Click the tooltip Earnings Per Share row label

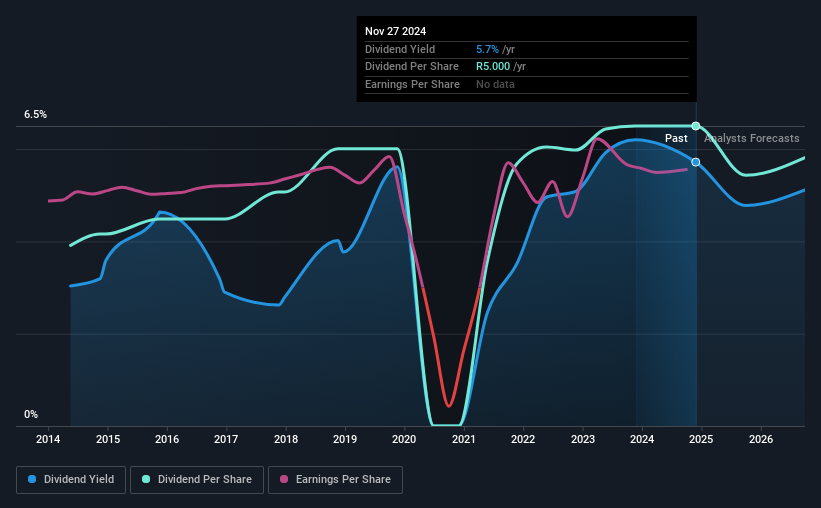pos(412,84)
